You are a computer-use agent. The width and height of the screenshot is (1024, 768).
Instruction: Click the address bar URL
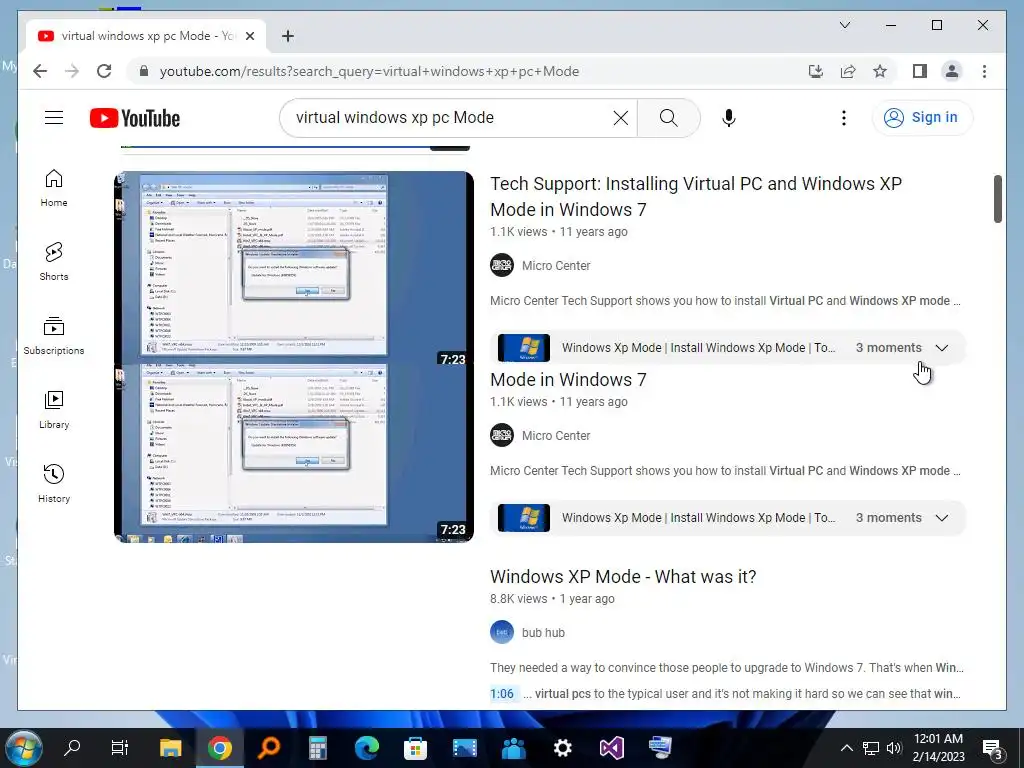[369, 71]
